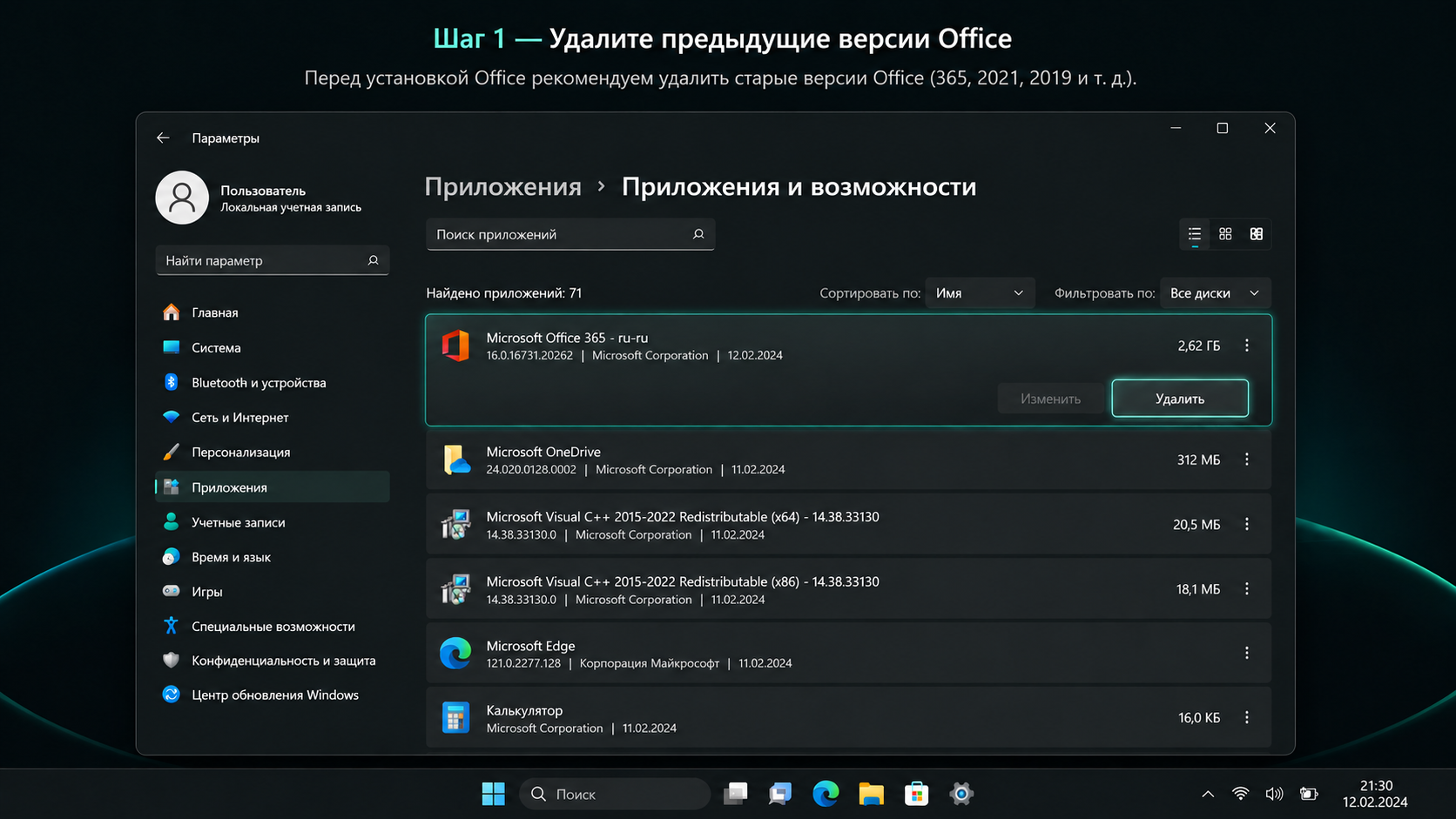1456x819 pixels.
Task: Select the Microsoft OneDrive list row
Action: (848, 460)
